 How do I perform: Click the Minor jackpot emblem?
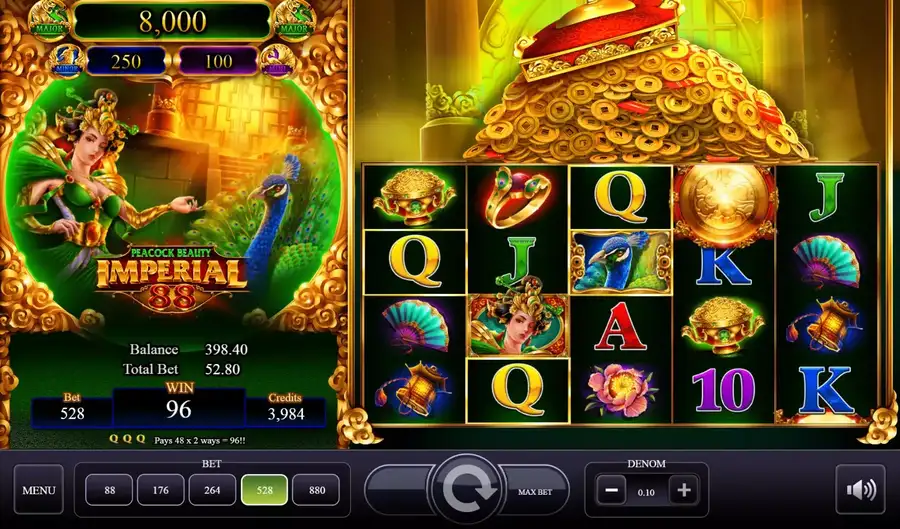click(x=67, y=60)
